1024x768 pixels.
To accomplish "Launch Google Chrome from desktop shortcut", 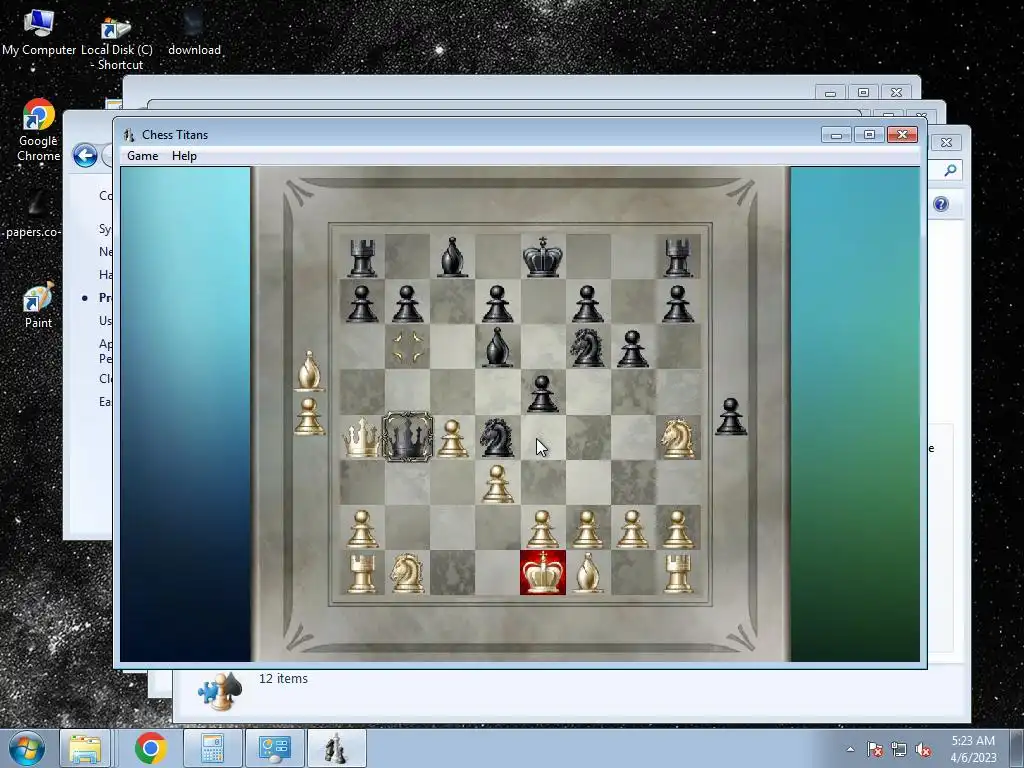I will pos(39,130).
